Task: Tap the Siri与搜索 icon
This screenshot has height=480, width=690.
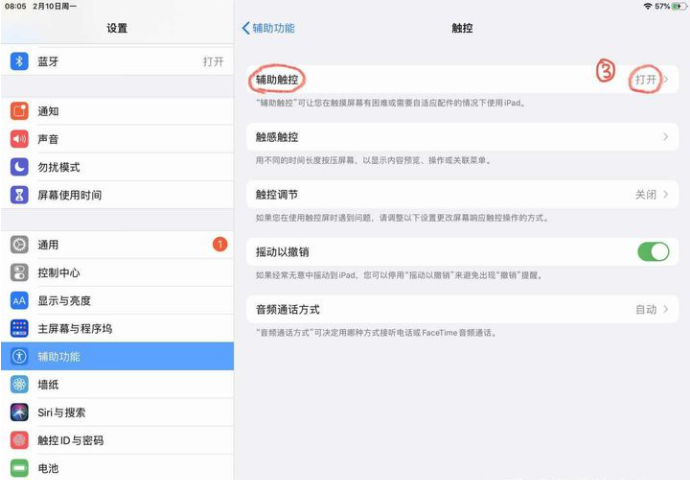Action: point(19,412)
